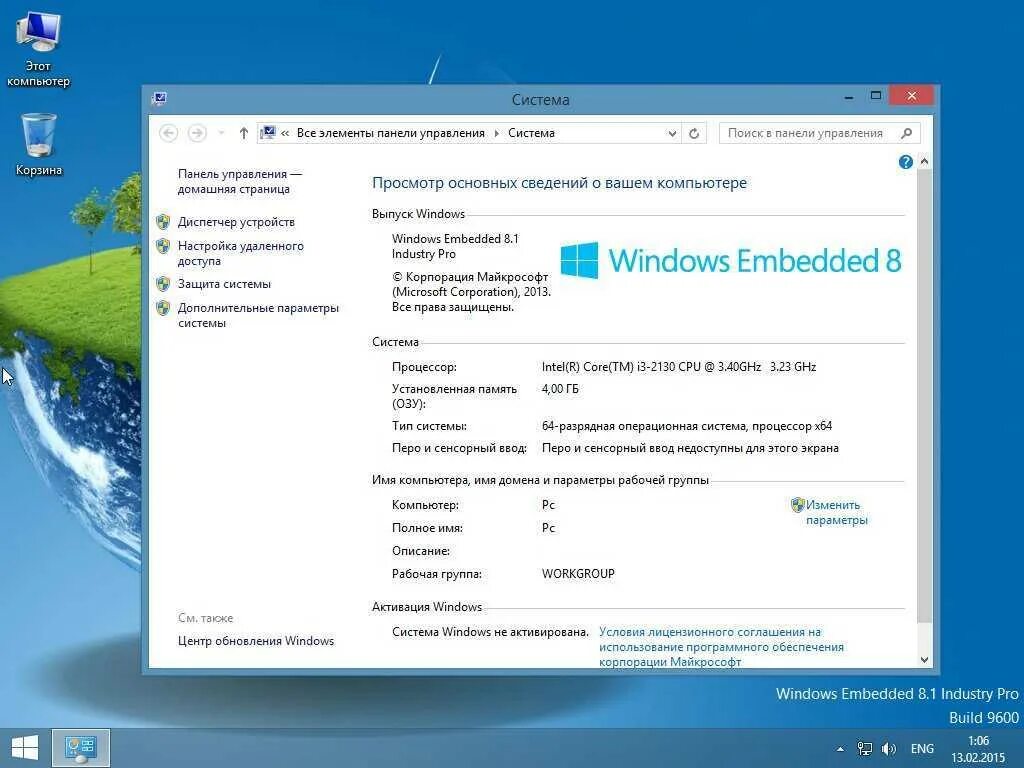Image resolution: width=1024 pixels, height=768 pixels.
Task: Open Центр обновления Windows link
Action: tap(256, 641)
